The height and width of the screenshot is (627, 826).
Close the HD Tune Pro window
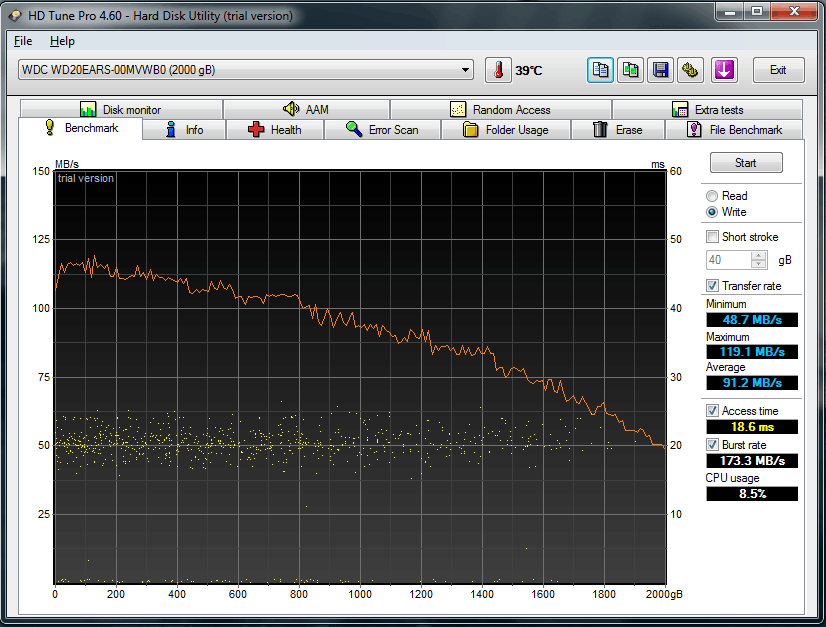795,12
